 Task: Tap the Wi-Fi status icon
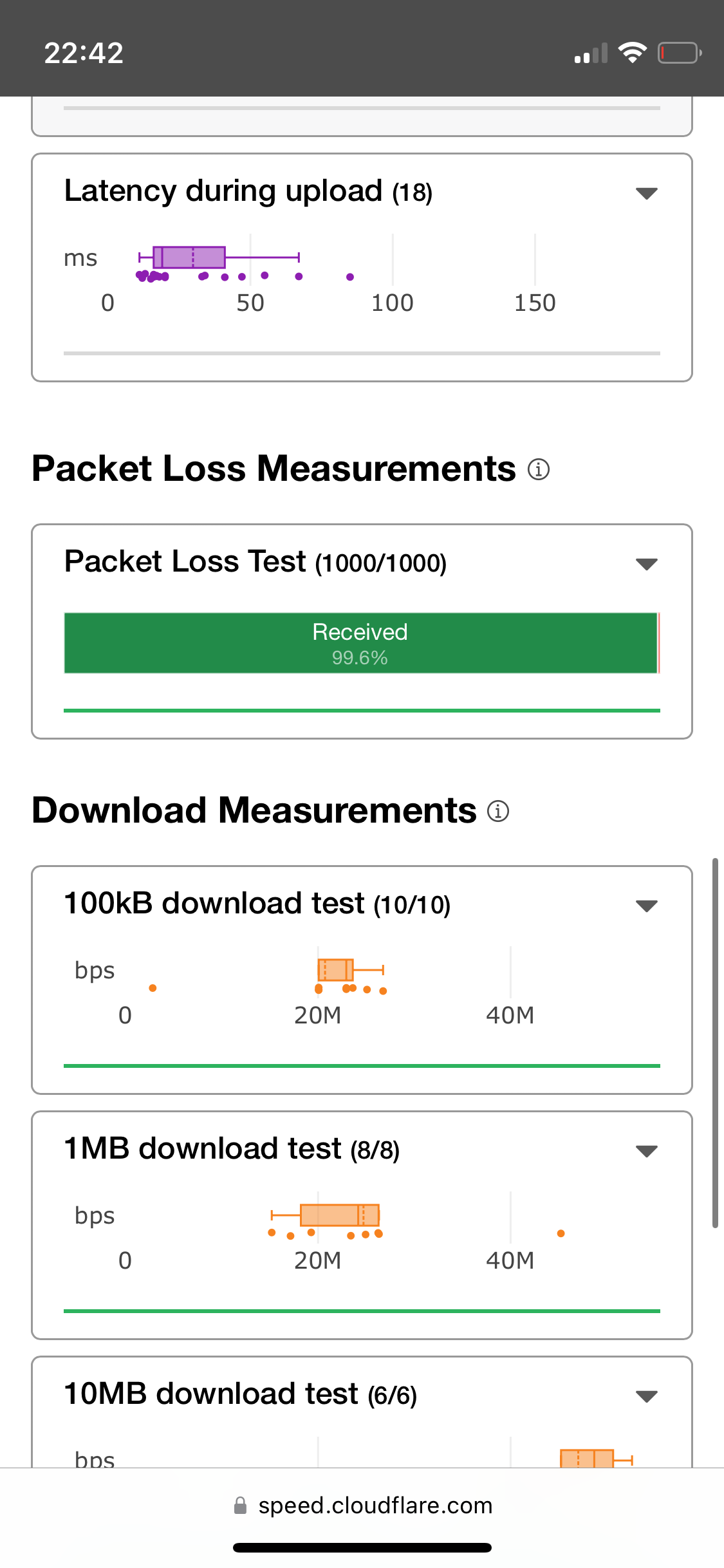click(632, 52)
